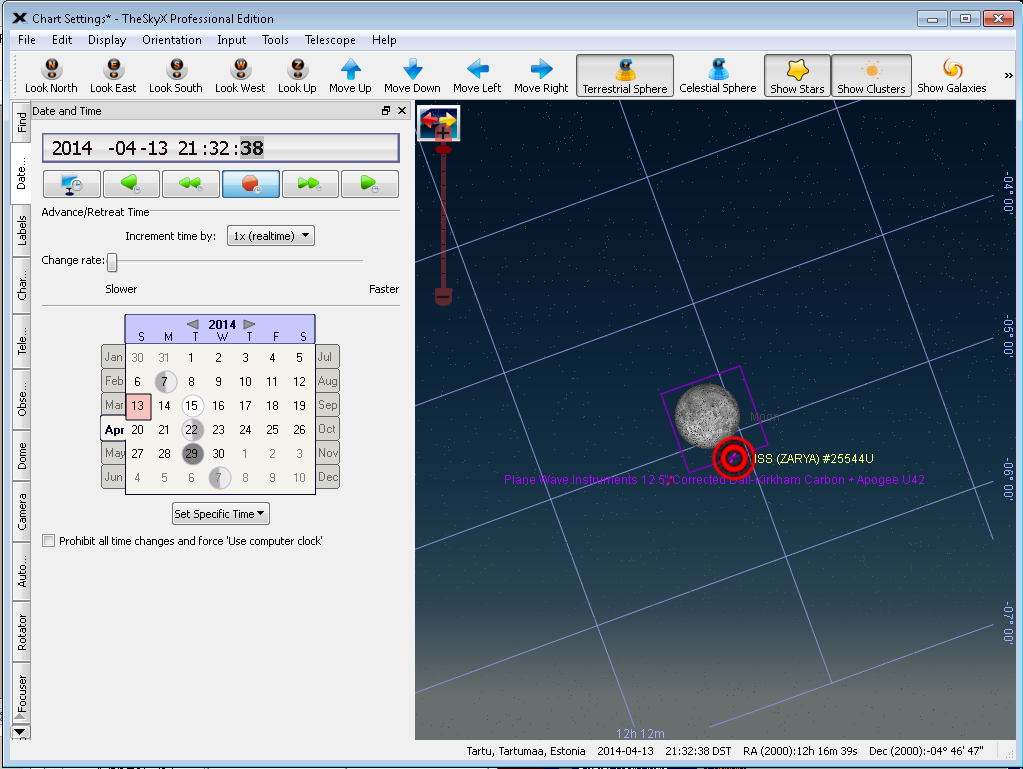Click the use computer clock button
This screenshot has width=1023, height=769.
click(x=71, y=184)
